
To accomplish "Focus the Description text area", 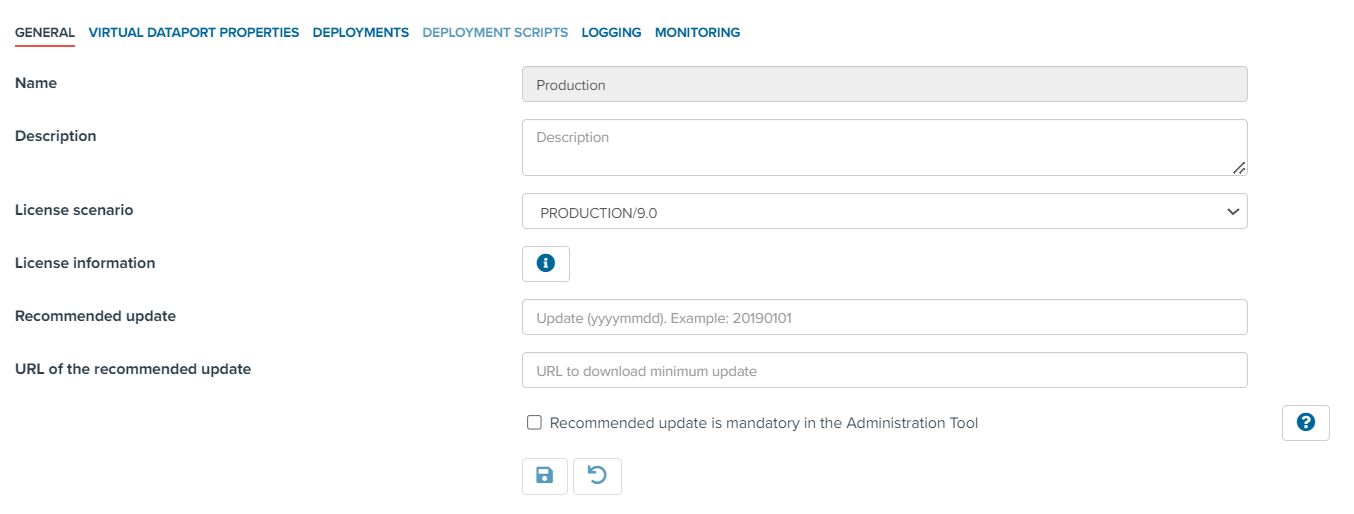I will coord(885,148).
